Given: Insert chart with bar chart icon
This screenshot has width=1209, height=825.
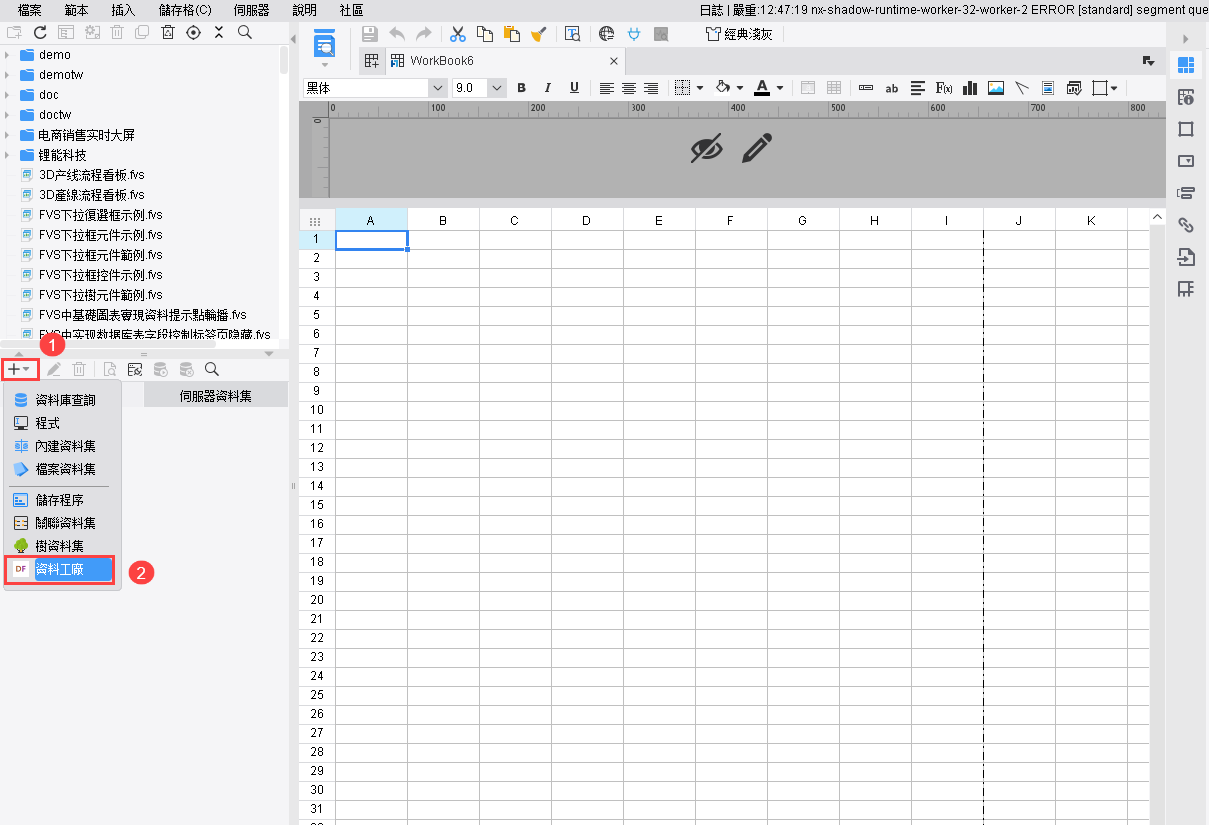Looking at the screenshot, I should pos(969,88).
